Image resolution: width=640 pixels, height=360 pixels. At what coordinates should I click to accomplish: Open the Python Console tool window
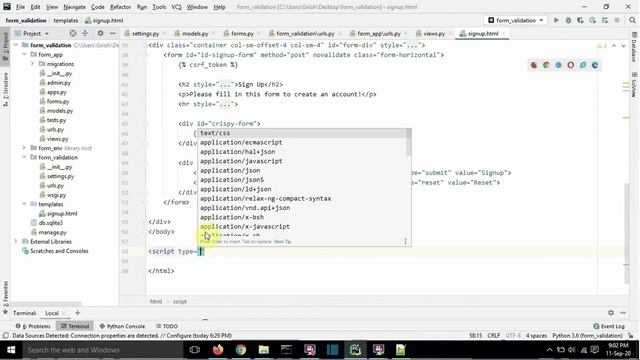click(122, 326)
